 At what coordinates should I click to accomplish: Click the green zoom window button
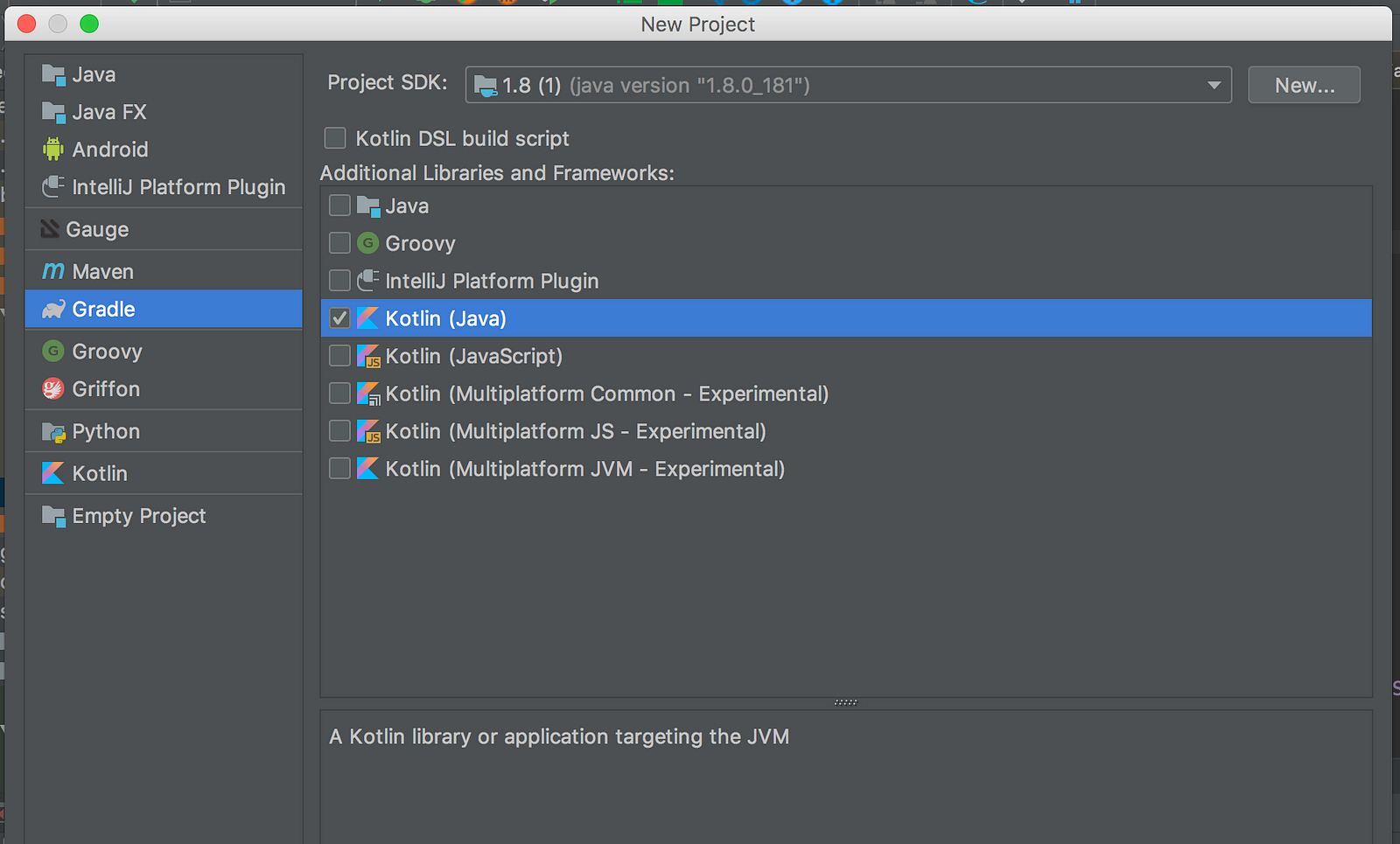coord(89,24)
